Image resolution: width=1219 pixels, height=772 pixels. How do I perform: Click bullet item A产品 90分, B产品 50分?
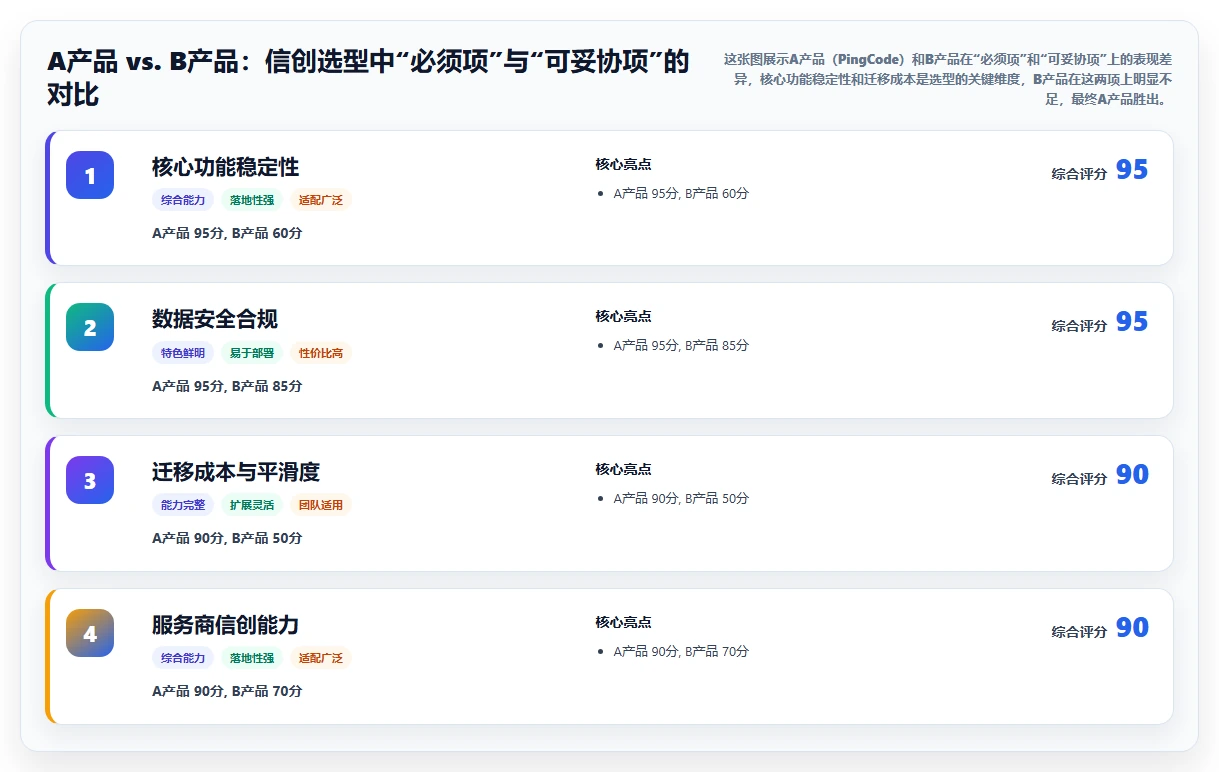(681, 498)
